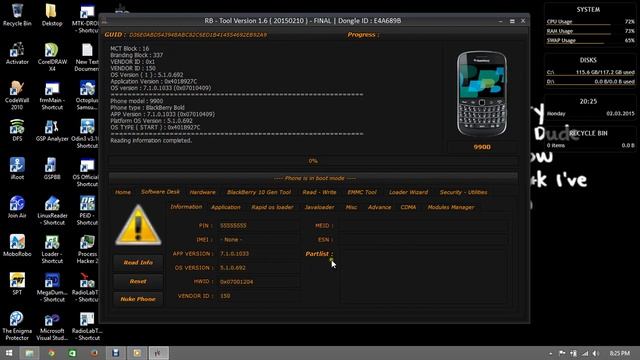Click the VENDOR ID field
The width and height of the screenshot is (640, 360).
click(258, 296)
